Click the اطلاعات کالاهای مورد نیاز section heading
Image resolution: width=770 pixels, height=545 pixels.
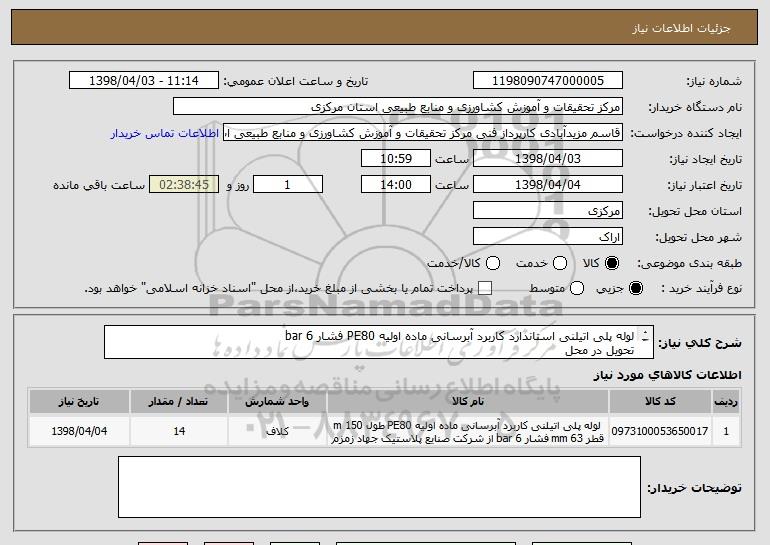(667, 375)
